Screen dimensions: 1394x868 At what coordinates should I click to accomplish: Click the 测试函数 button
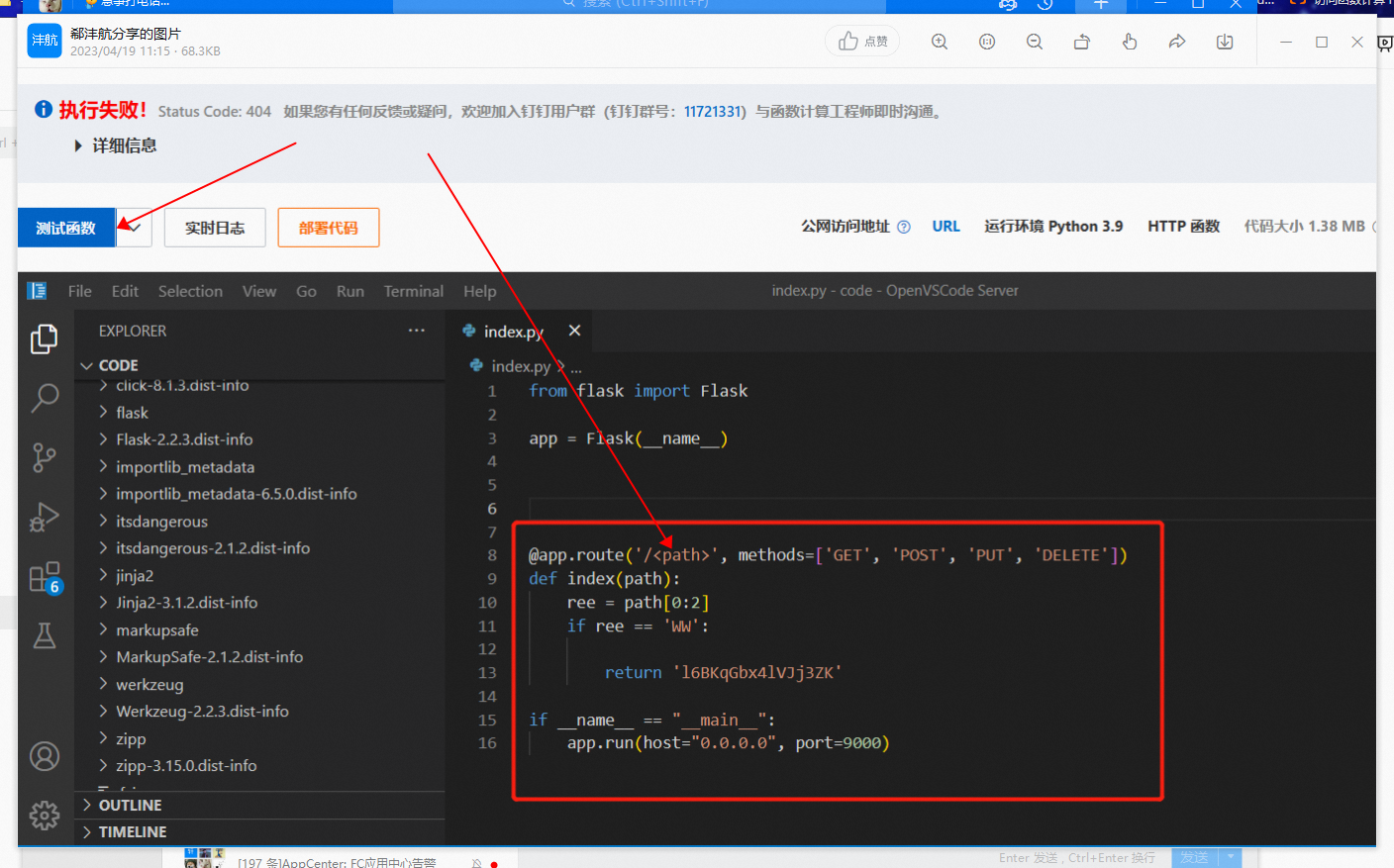coord(66,228)
